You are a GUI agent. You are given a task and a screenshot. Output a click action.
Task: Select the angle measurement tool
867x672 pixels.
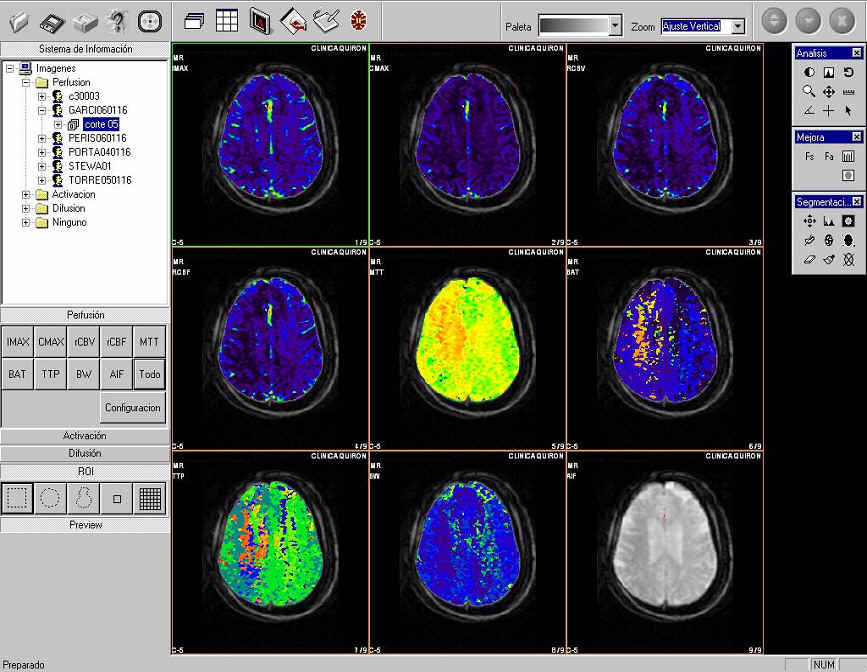[x=809, y=110]
